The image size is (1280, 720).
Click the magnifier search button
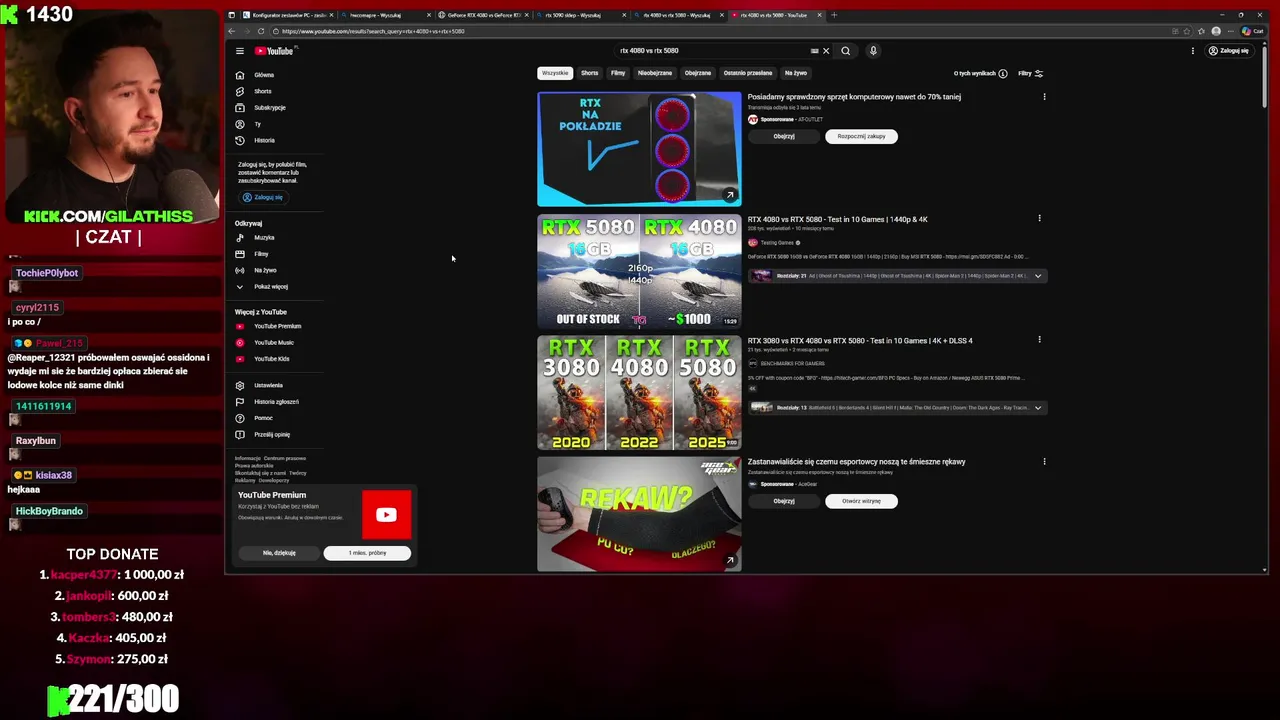coord(846,51)
